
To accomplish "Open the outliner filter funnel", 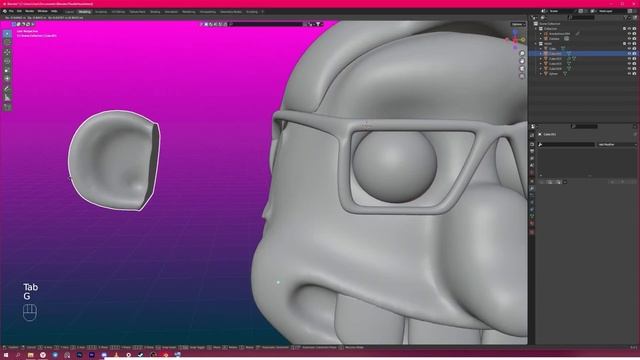I will tap(627, 18).
